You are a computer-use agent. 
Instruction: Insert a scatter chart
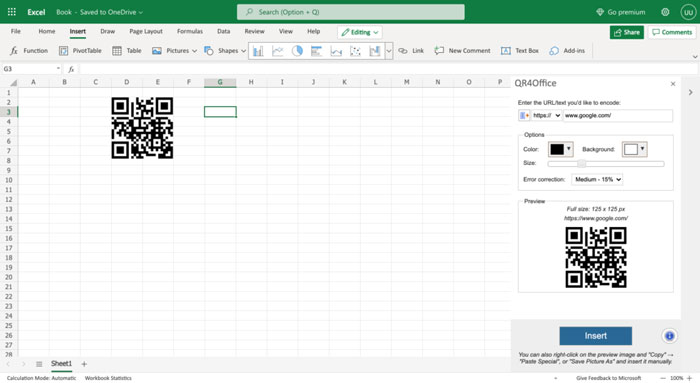click(355, 51)
